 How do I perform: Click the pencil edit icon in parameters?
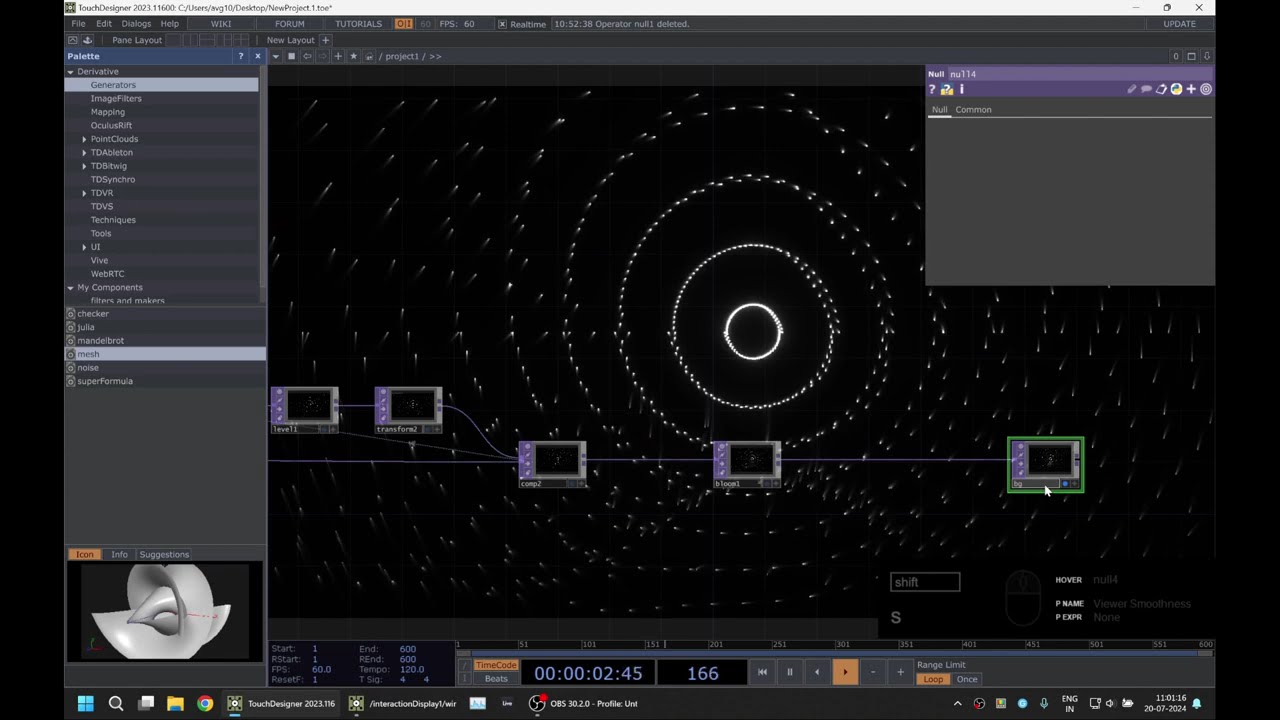[x=1132, y=89]
